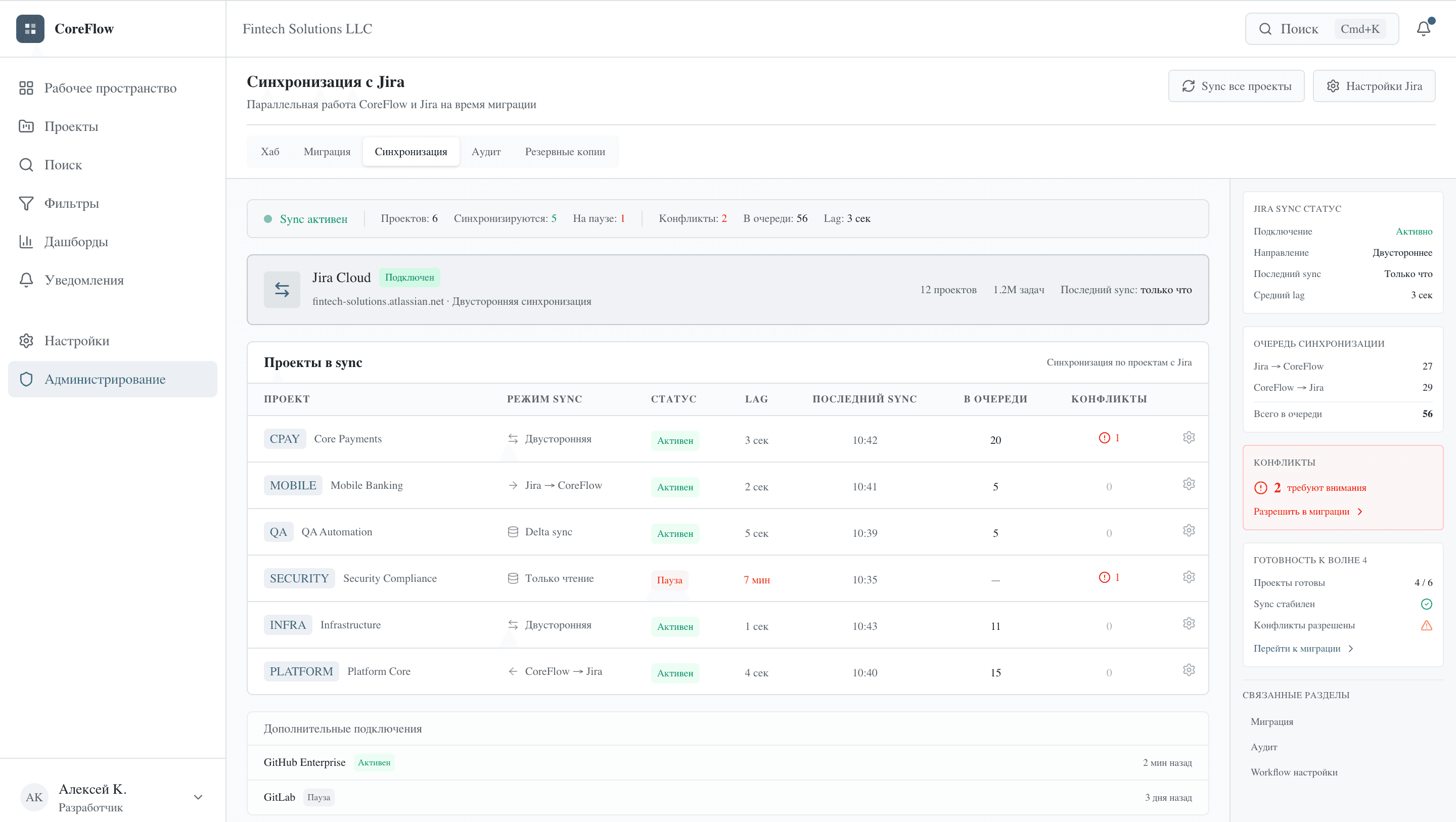Open sync settings gear for Core Payments row
1456x822 pixels.
coord(1189,437)
